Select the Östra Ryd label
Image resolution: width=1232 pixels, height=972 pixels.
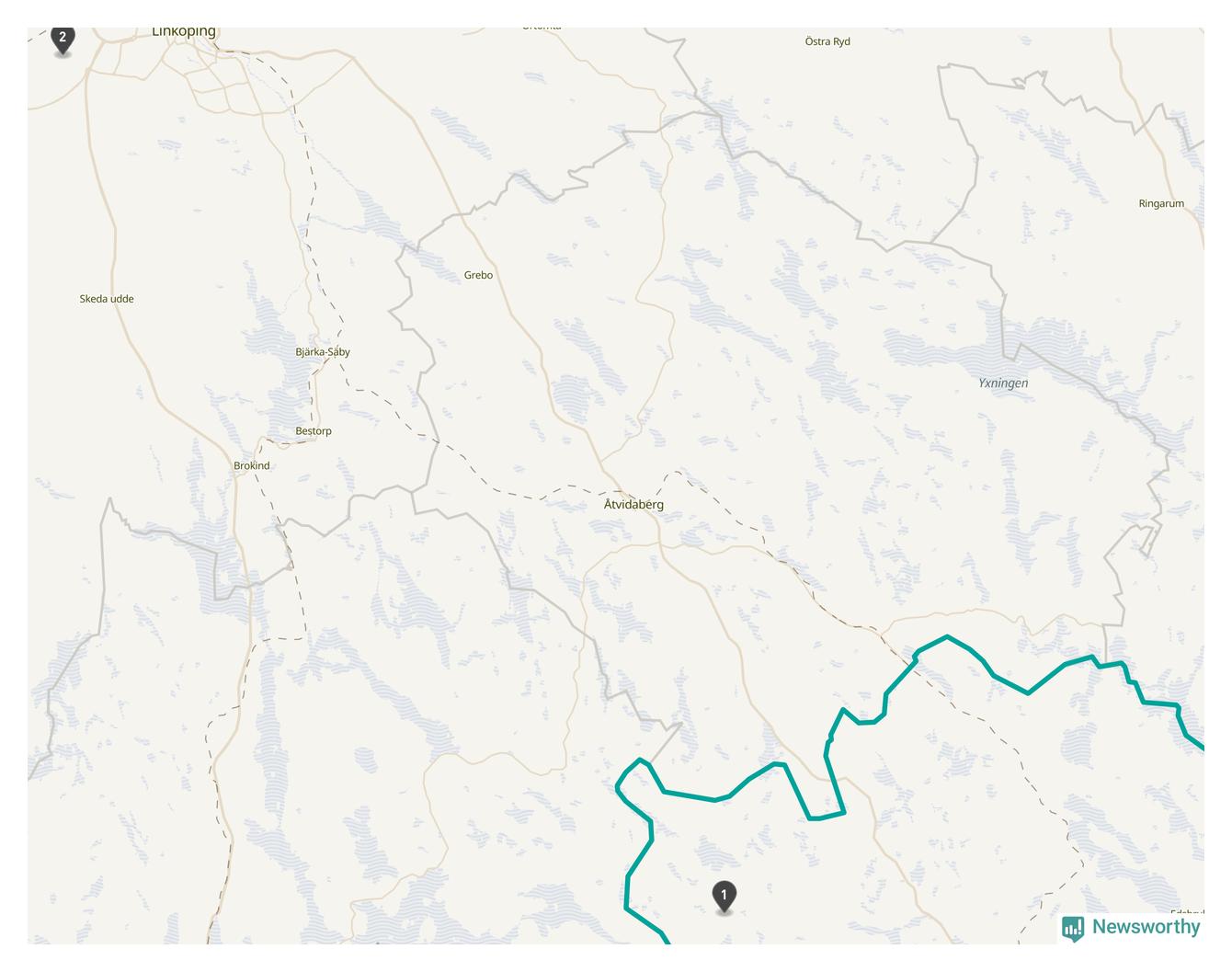(827, 41)
